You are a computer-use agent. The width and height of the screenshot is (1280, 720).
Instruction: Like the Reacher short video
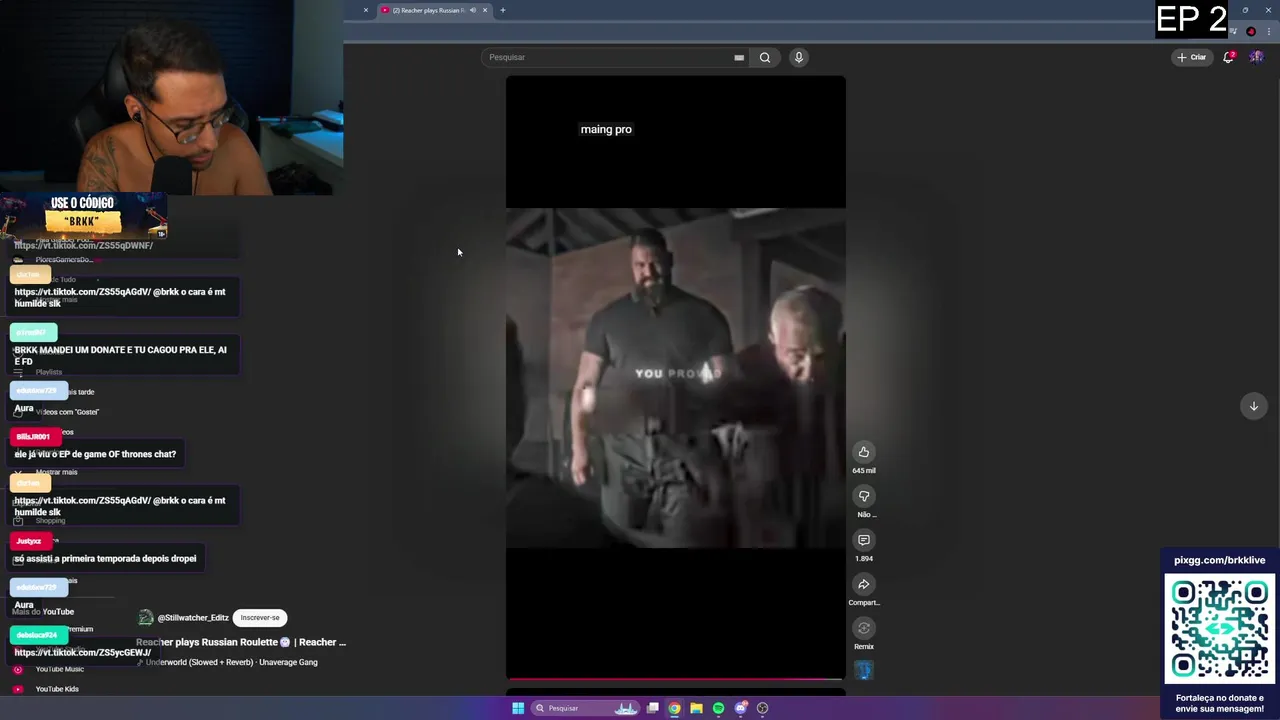tap(864, 452)
